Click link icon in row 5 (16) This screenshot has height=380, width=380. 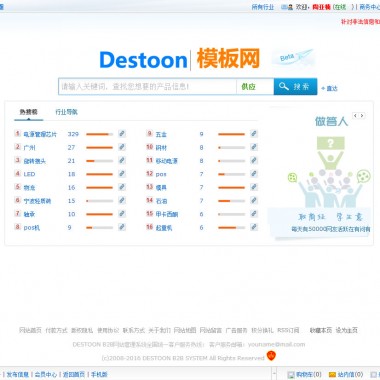coord(122,187)
